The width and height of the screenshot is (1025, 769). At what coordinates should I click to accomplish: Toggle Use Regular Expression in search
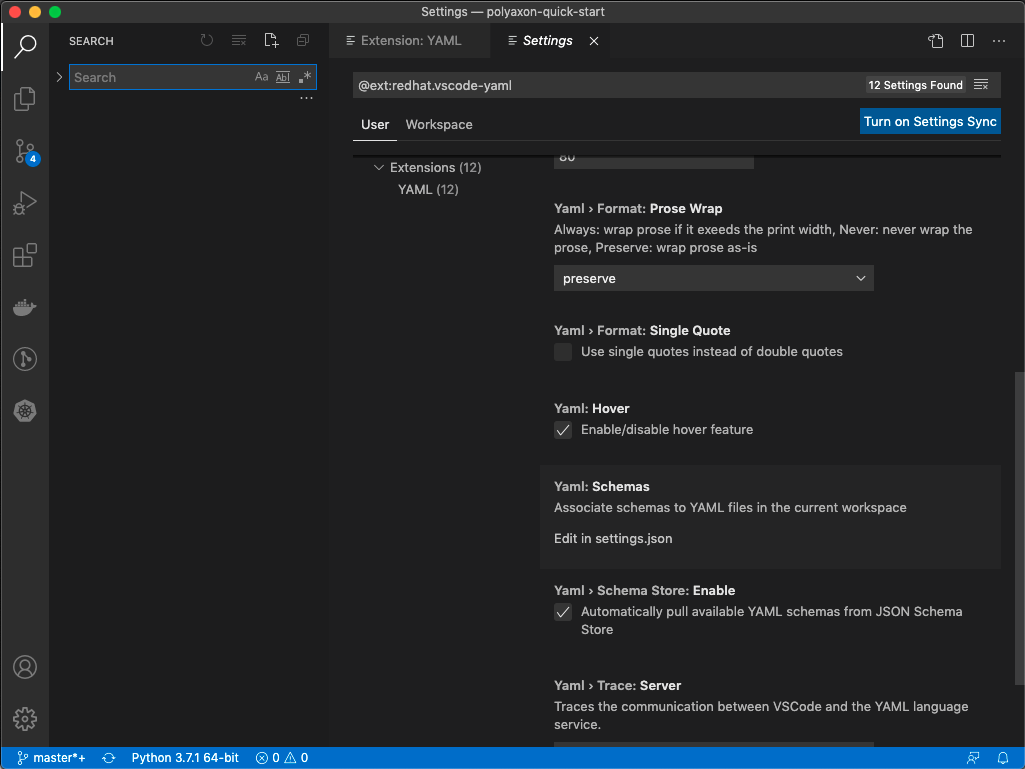click(x=305, y=77)
